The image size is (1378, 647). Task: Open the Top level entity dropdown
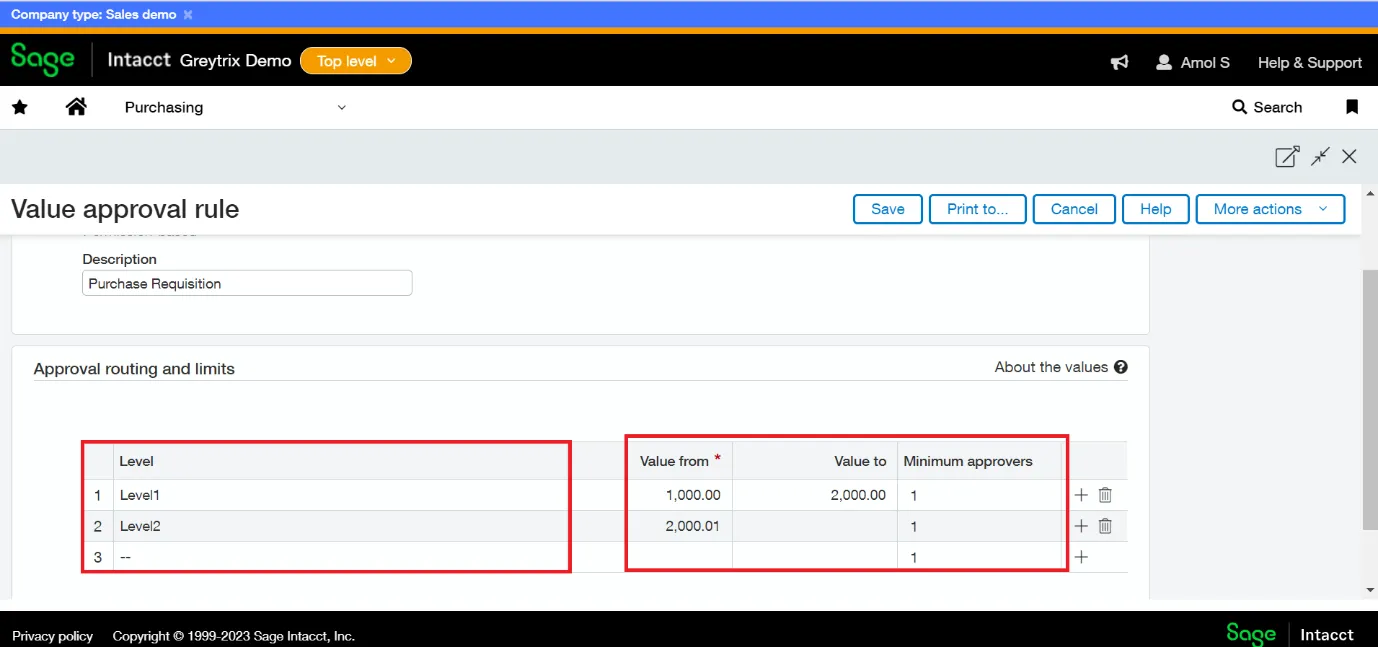pyautogui.click(x=356, y=61)
